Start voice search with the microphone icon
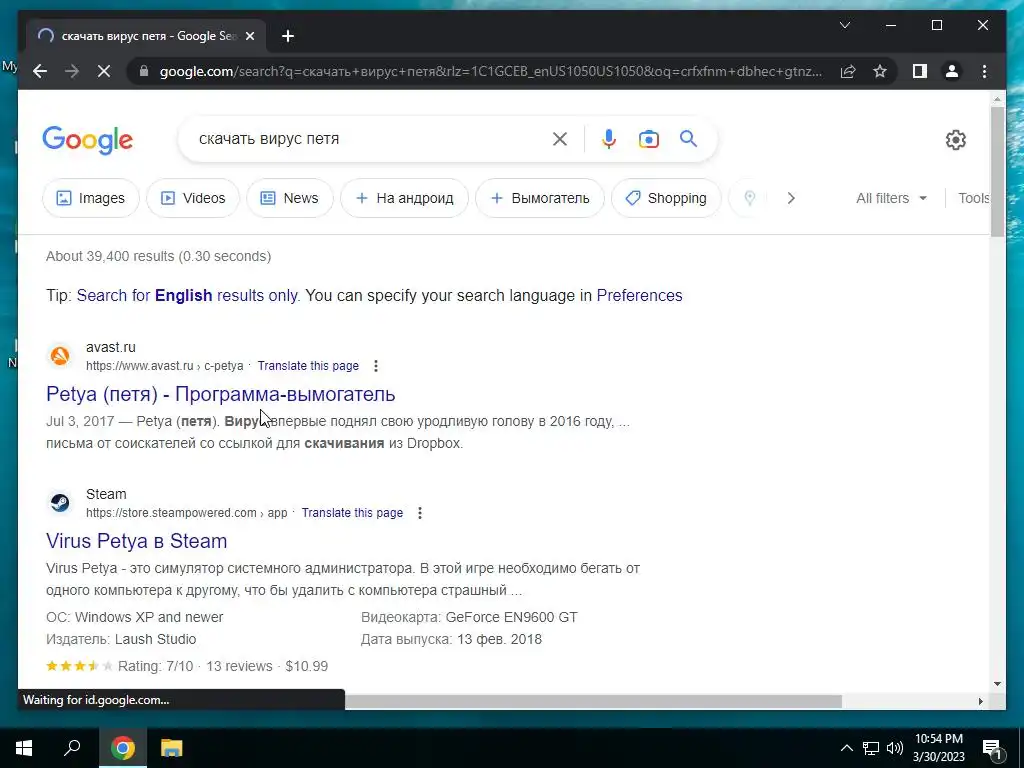Screen dimensions: 1024x768 tap(609, 139)
